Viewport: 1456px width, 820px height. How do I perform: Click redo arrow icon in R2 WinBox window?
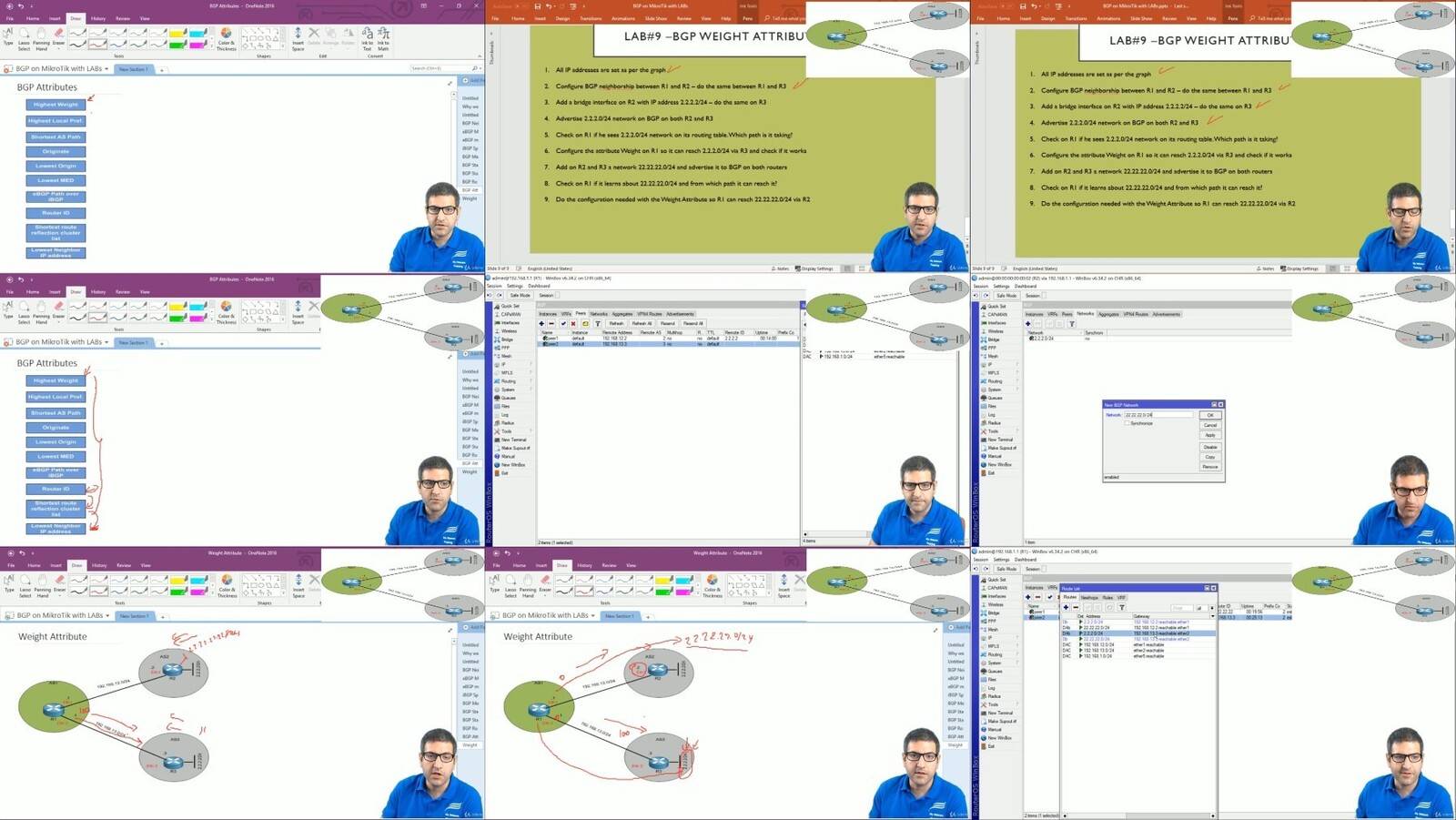tap(986, 295)
